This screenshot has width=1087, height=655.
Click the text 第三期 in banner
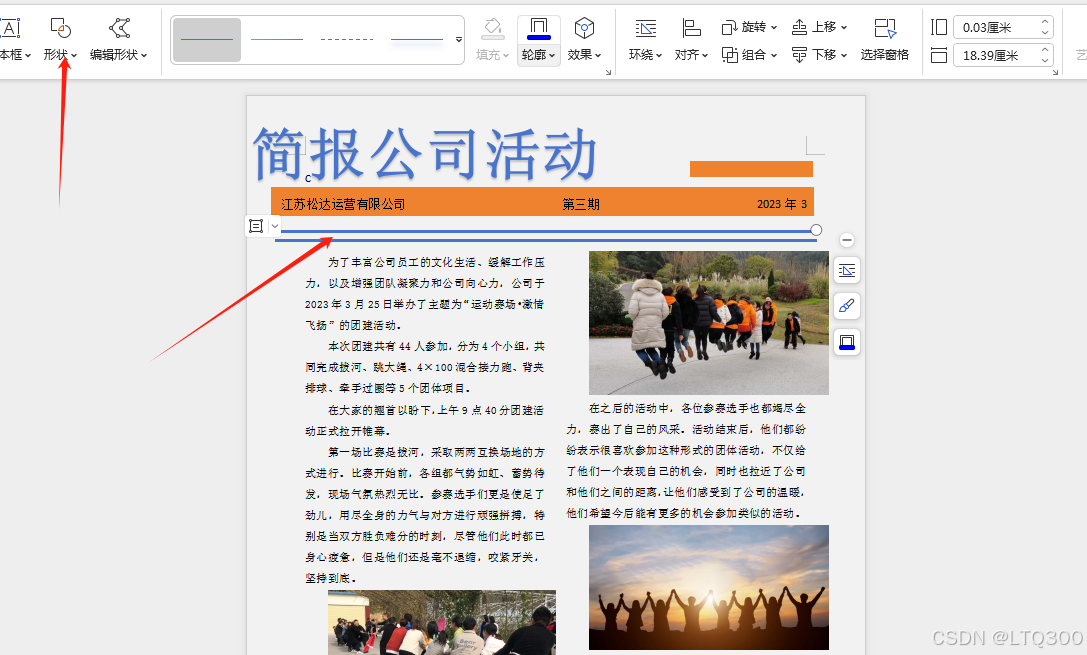pyautogui.click(x=581, y=204)
